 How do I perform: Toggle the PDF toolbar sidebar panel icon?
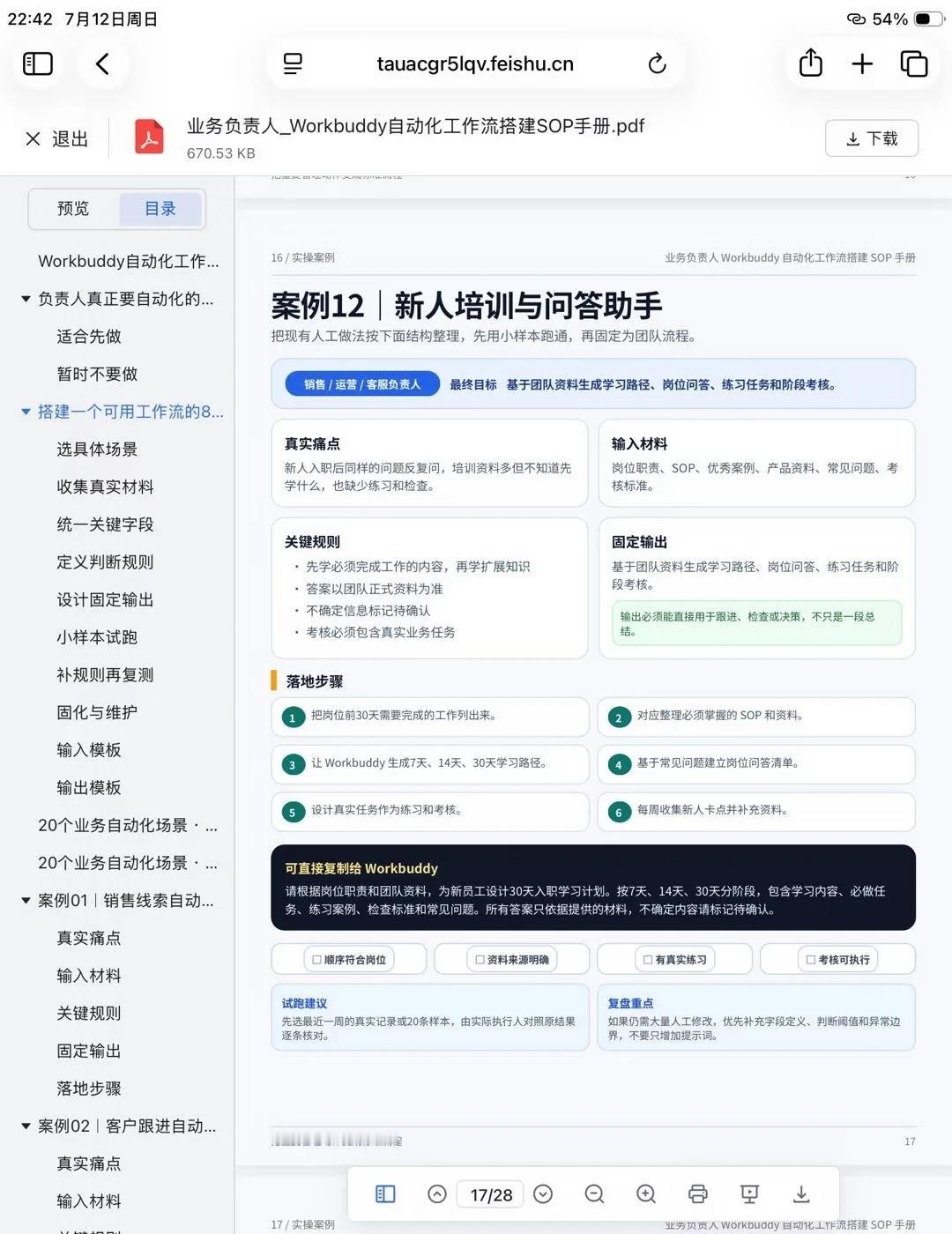[385, 1193]
